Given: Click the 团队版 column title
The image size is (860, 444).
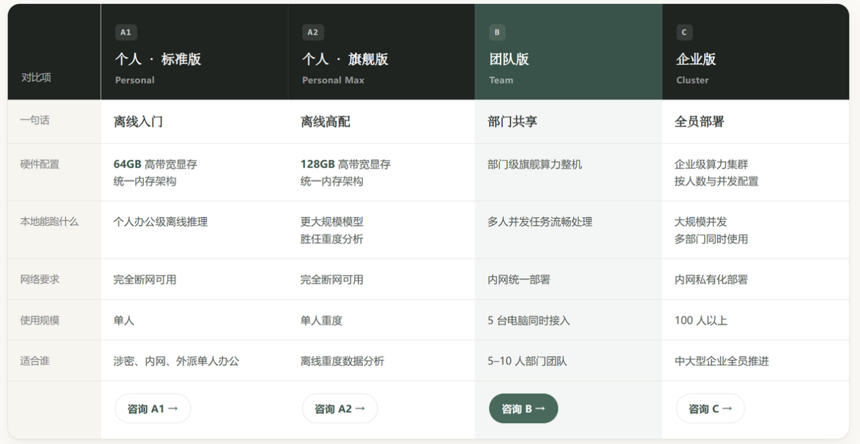Looking at the screenshot, I should pyautogui.click(x=509, y=59).
